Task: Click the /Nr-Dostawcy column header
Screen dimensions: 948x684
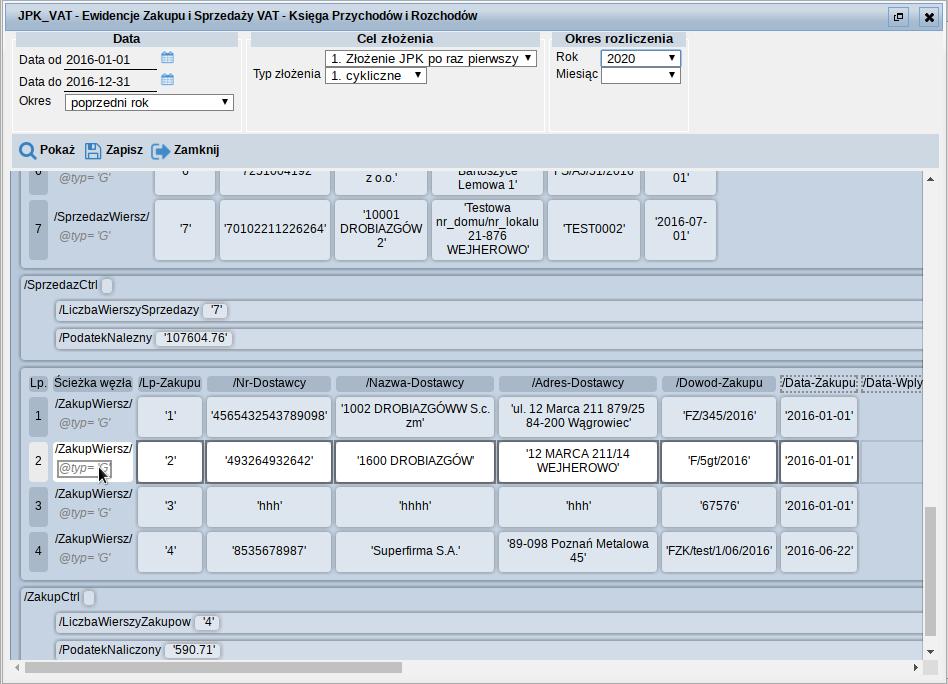Action: (269, 383)
